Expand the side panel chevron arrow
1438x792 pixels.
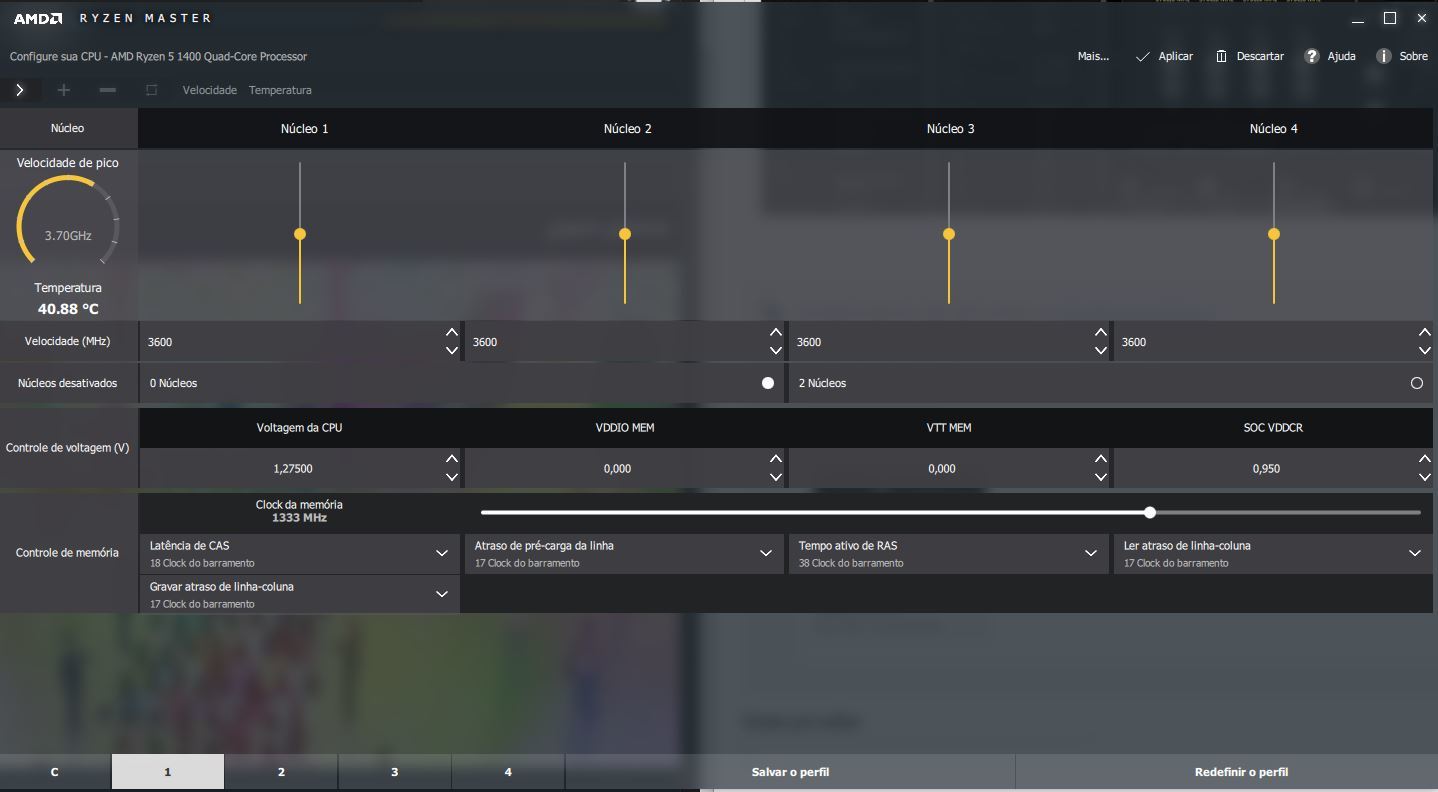click(x=20, y=90)
